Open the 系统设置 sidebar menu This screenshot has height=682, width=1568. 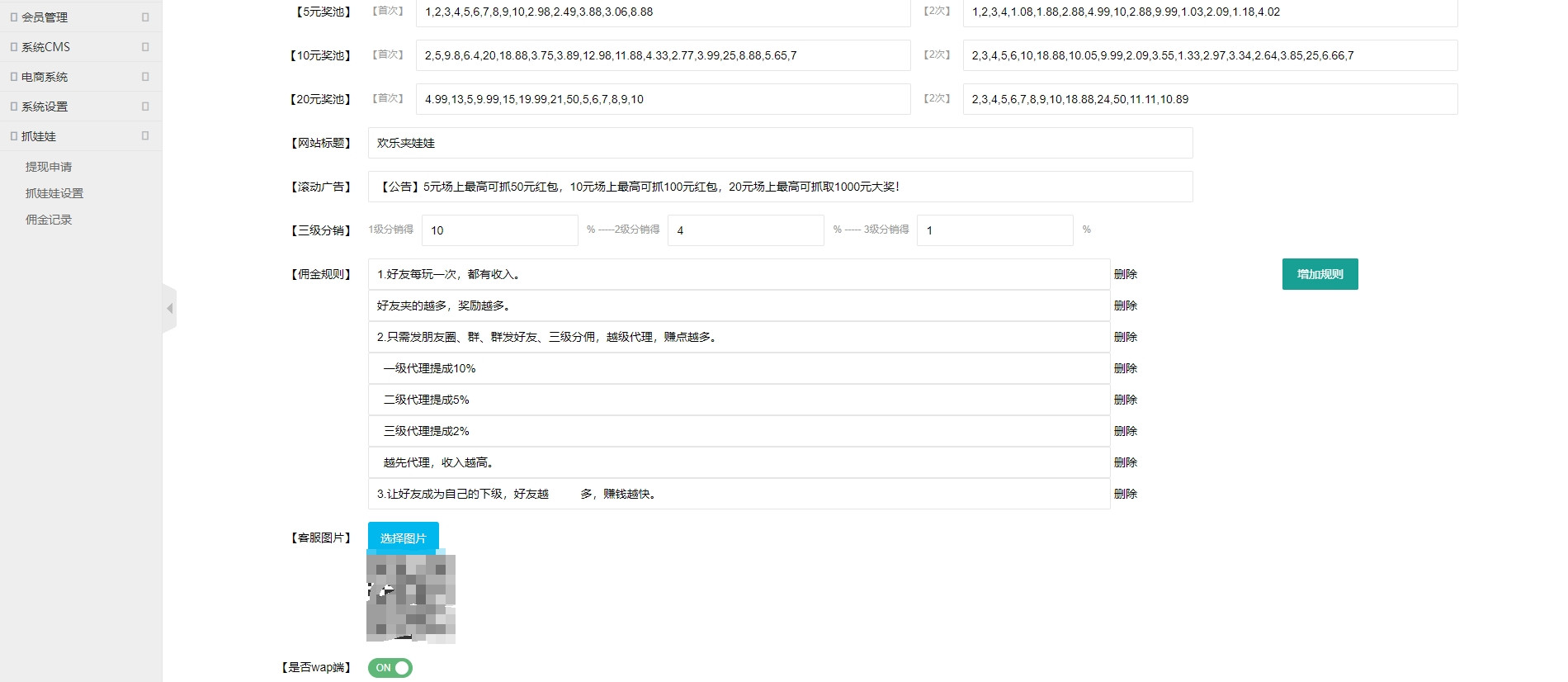click(x=81, y=107)
